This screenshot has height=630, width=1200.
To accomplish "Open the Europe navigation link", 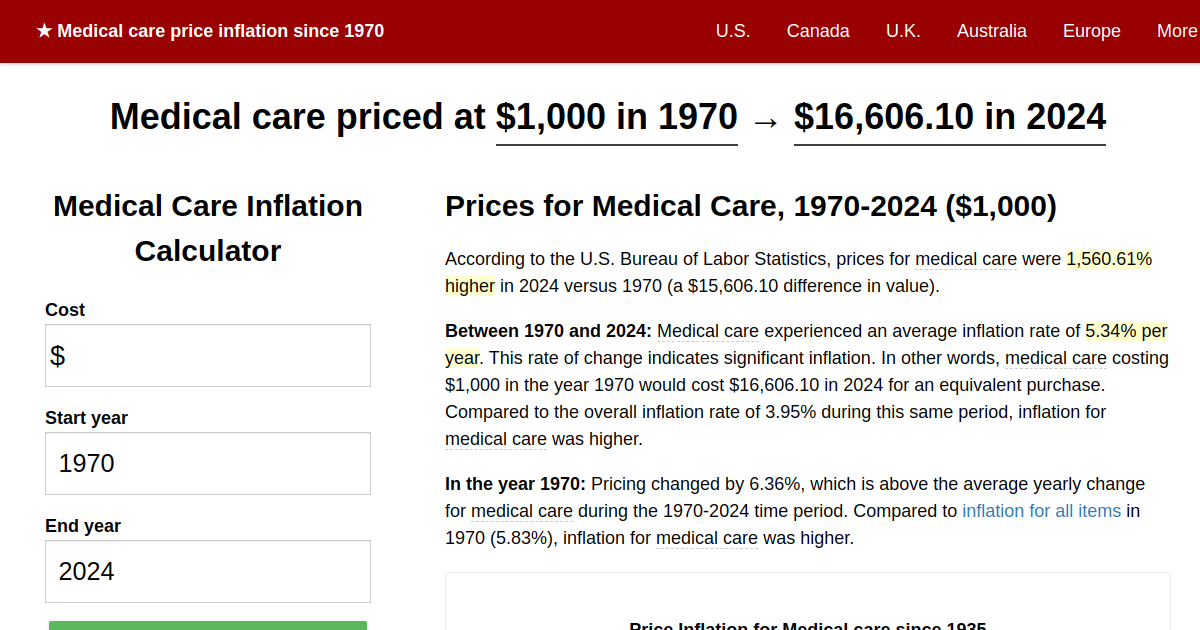I will [1091, 31].
